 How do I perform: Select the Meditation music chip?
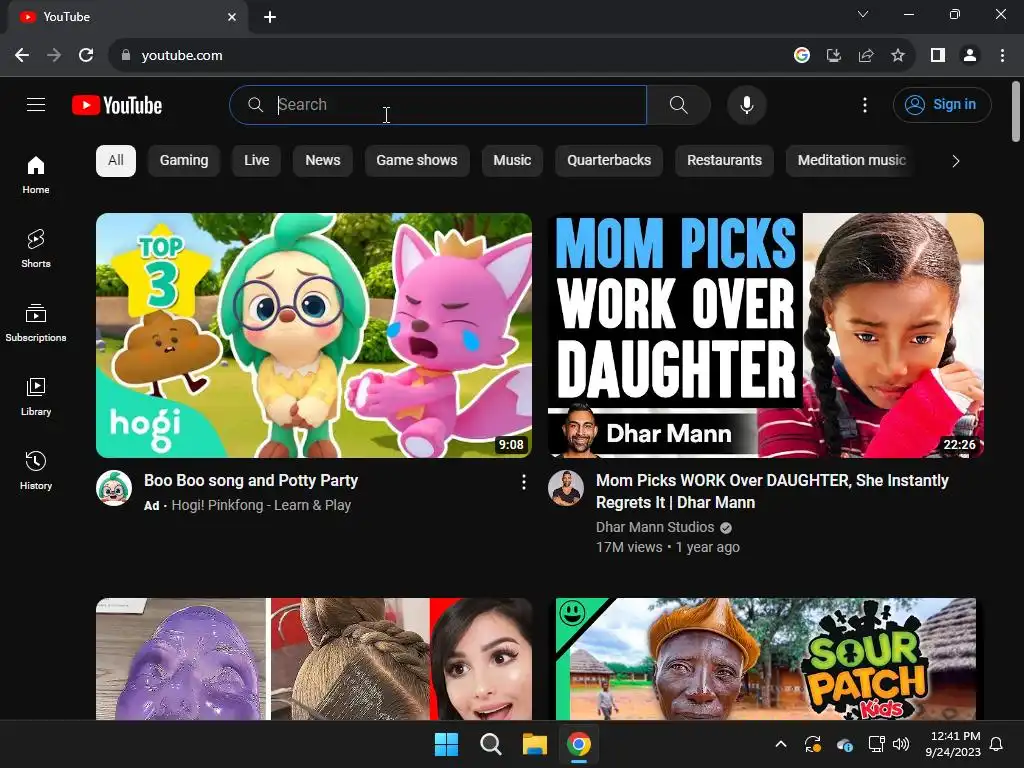pyautogui.click(x=852, y=161)
